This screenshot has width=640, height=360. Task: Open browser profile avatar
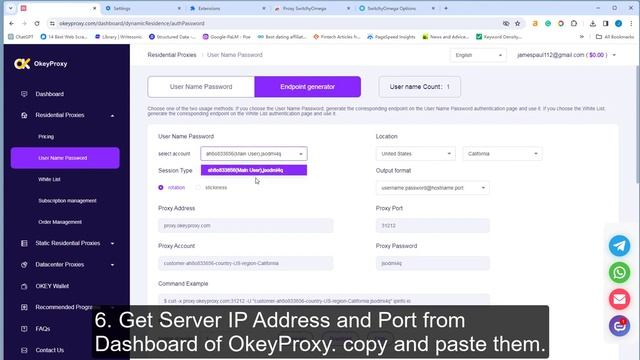[x=618, y=24]
